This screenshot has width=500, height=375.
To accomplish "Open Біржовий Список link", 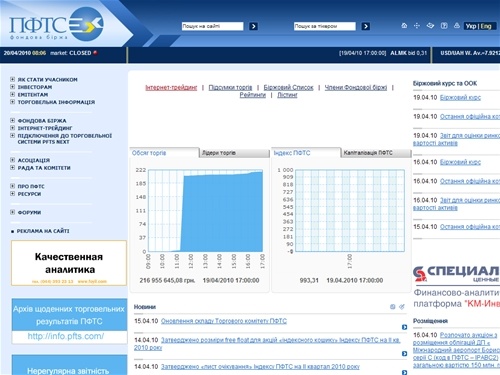I will [x=288, y=88].
